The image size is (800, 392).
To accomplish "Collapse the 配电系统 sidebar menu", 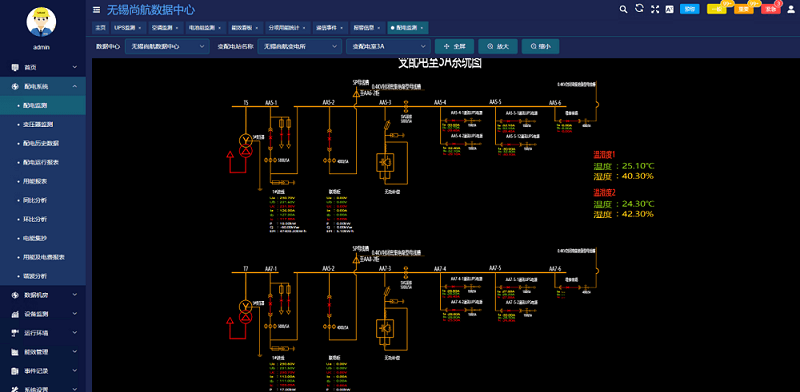I will (x=43, y=86).
